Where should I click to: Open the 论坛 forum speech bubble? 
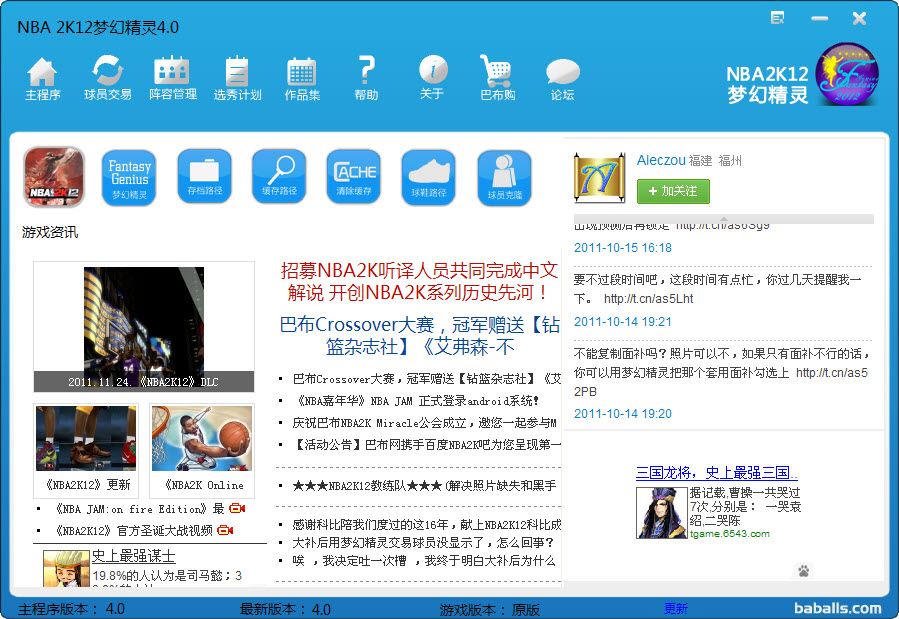click(562, 78)
